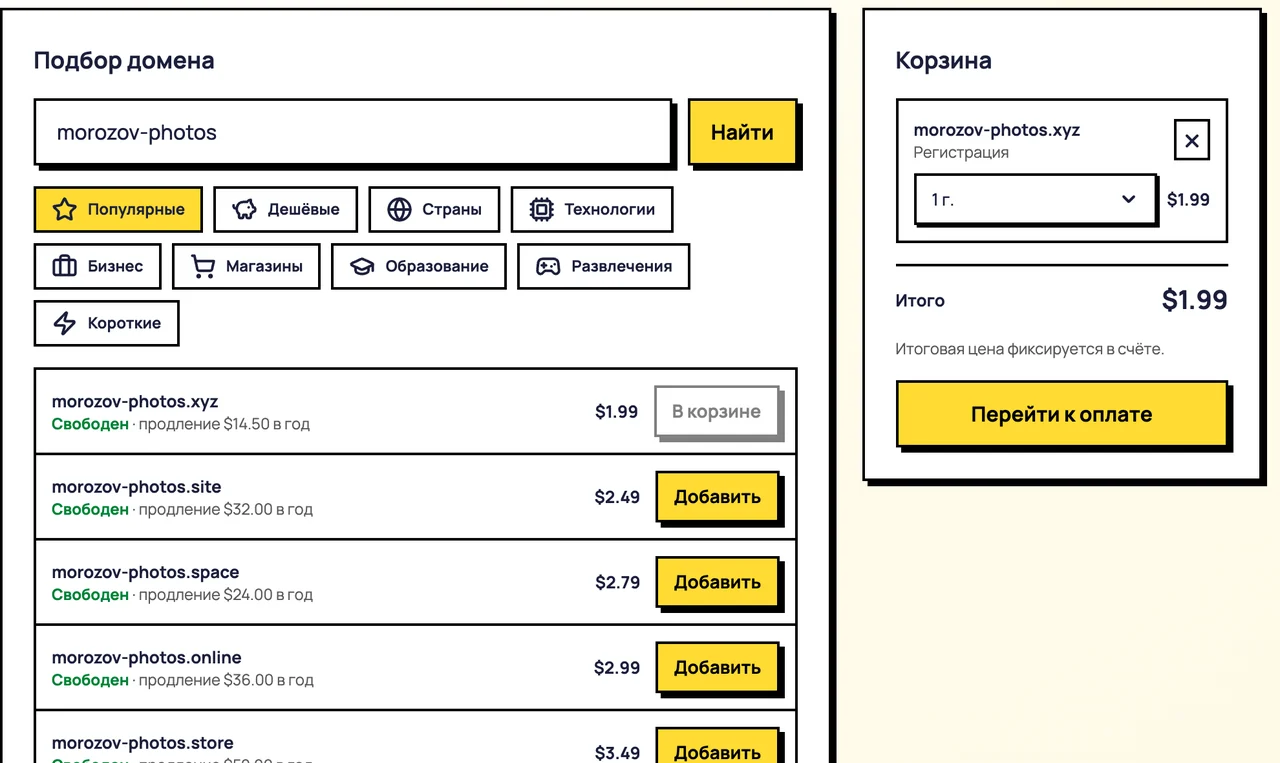The image size is (1280, 763).
Task: Click the продление $36.00 в год text
Action: click(226, 680)
